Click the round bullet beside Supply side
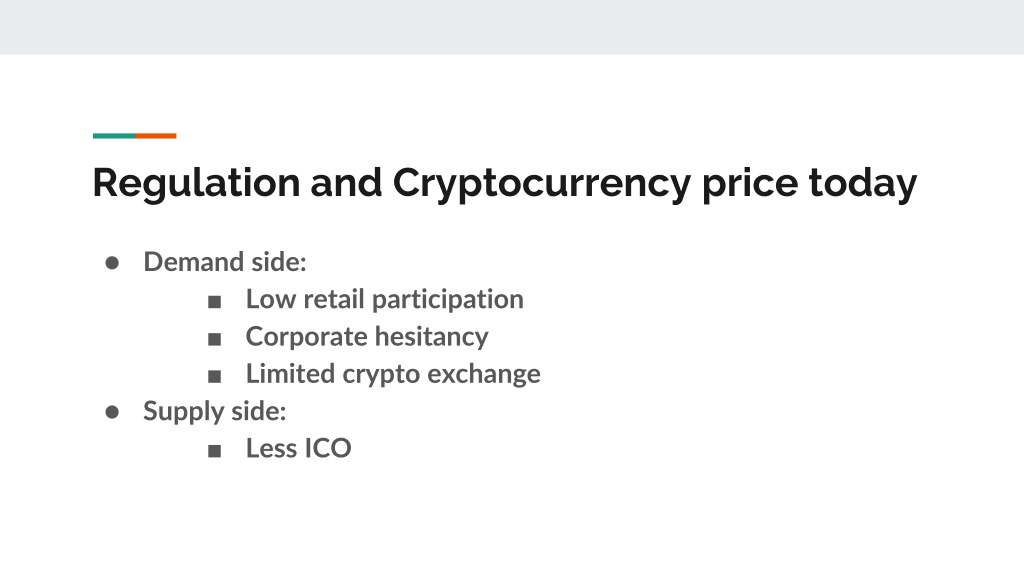This screenshot has height=576, width=1024. (x=112, y=412)
